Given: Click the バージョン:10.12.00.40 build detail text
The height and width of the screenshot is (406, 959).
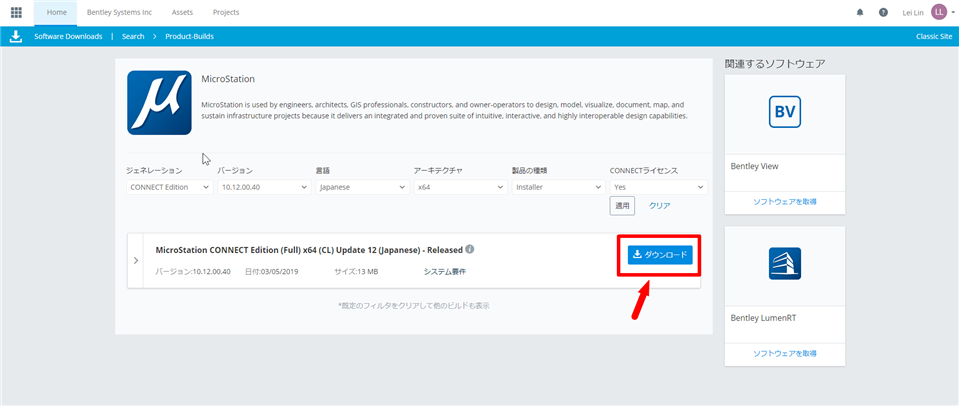Looking at the screenshot, I should [x=193, y=271].
